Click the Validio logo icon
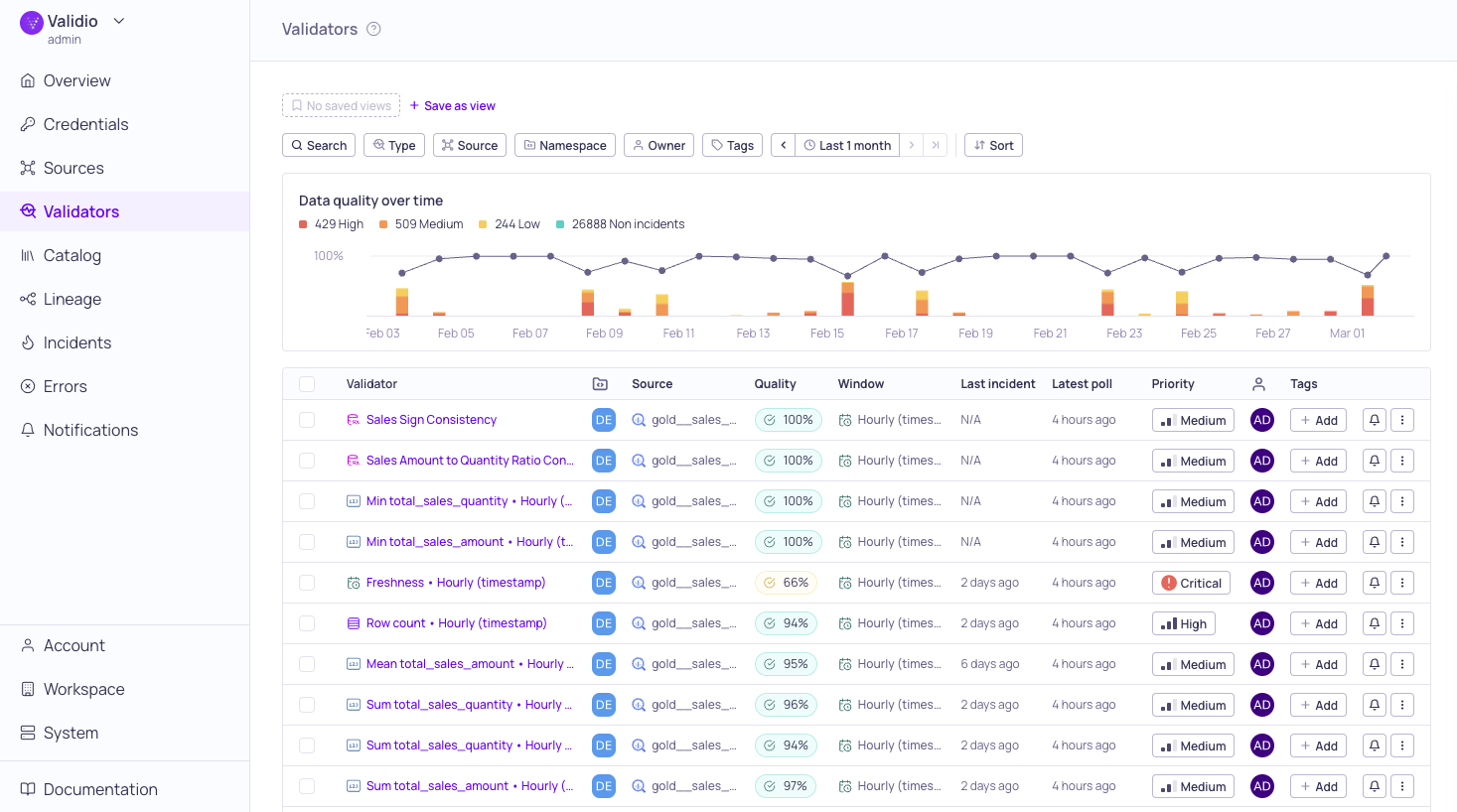 pos(32,22)
